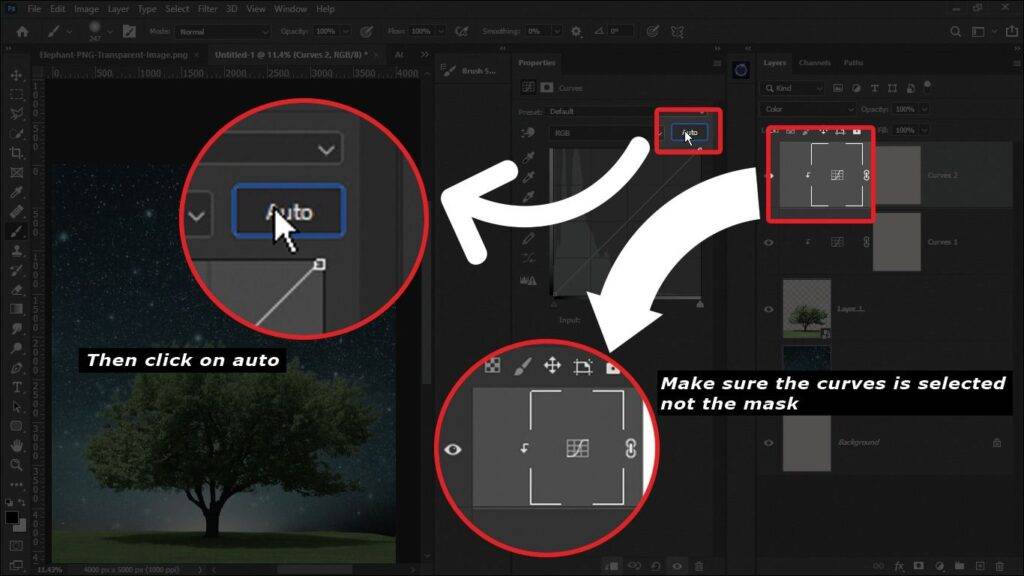Toggle symmetry painting butterfly icon

tap(677, 31)
